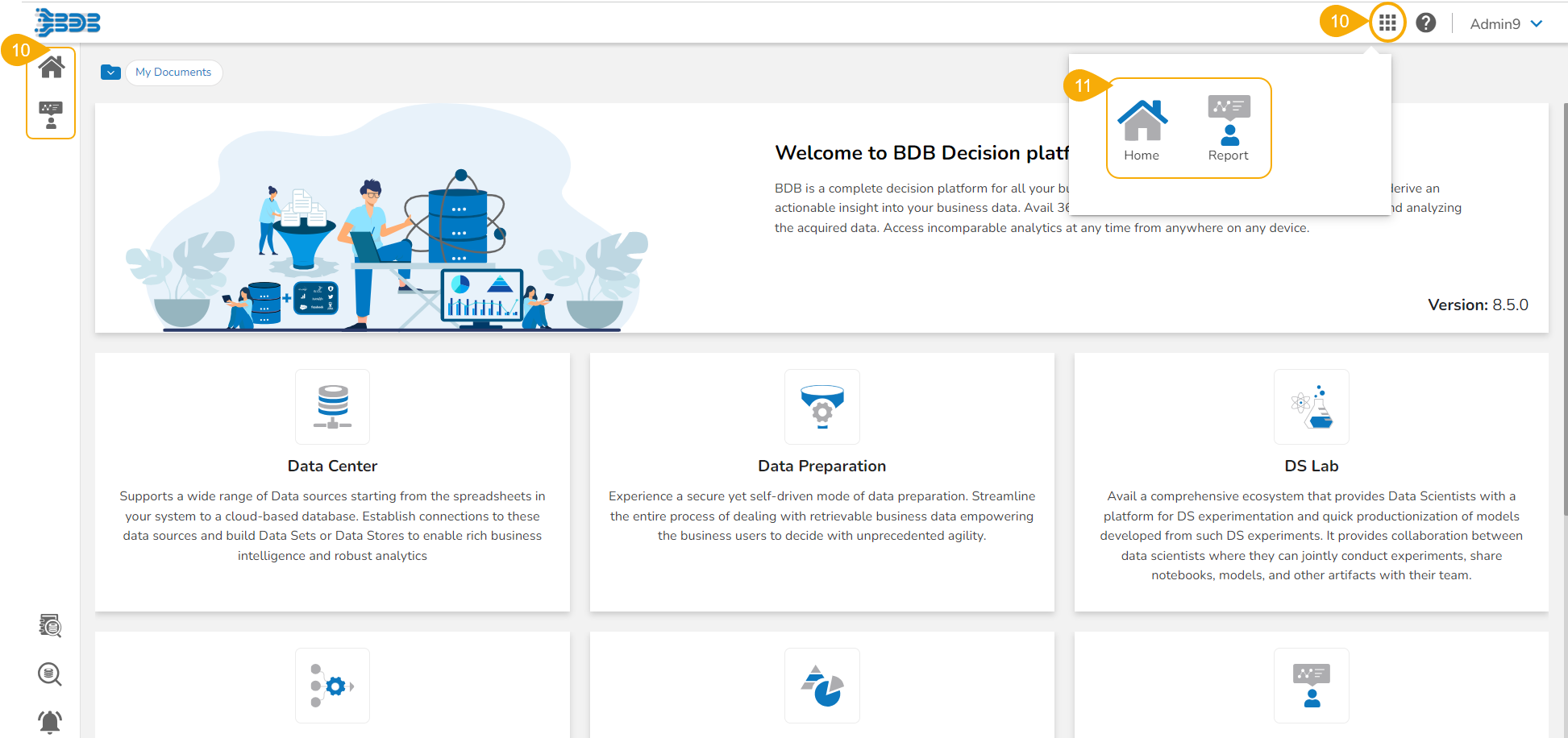Select Home icon in the left sidebar
The width and height of the screenshot is (1568, 738).
coord(51,67)
